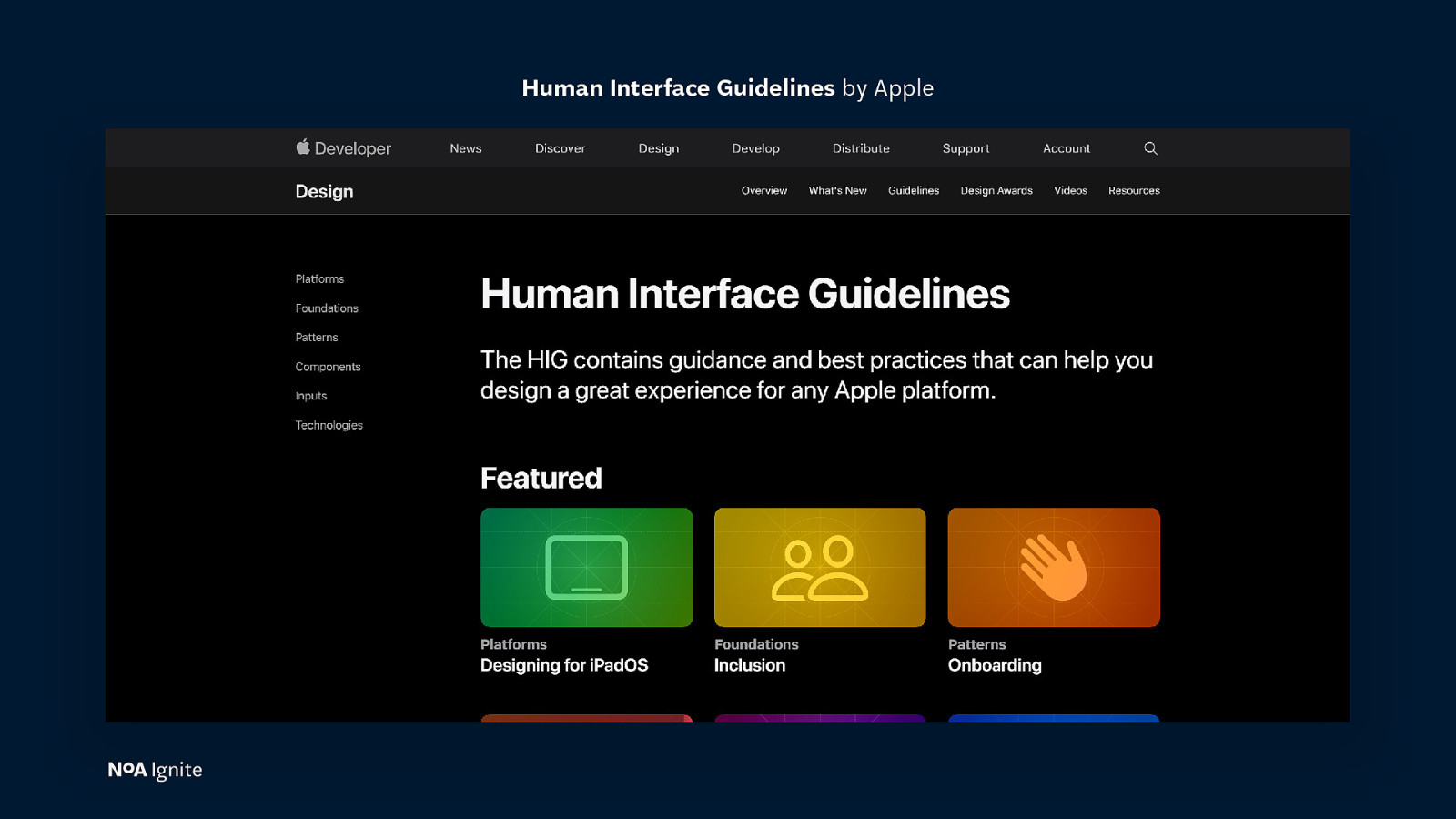Click the Human Interface Guidelines heading

[745, 294]
